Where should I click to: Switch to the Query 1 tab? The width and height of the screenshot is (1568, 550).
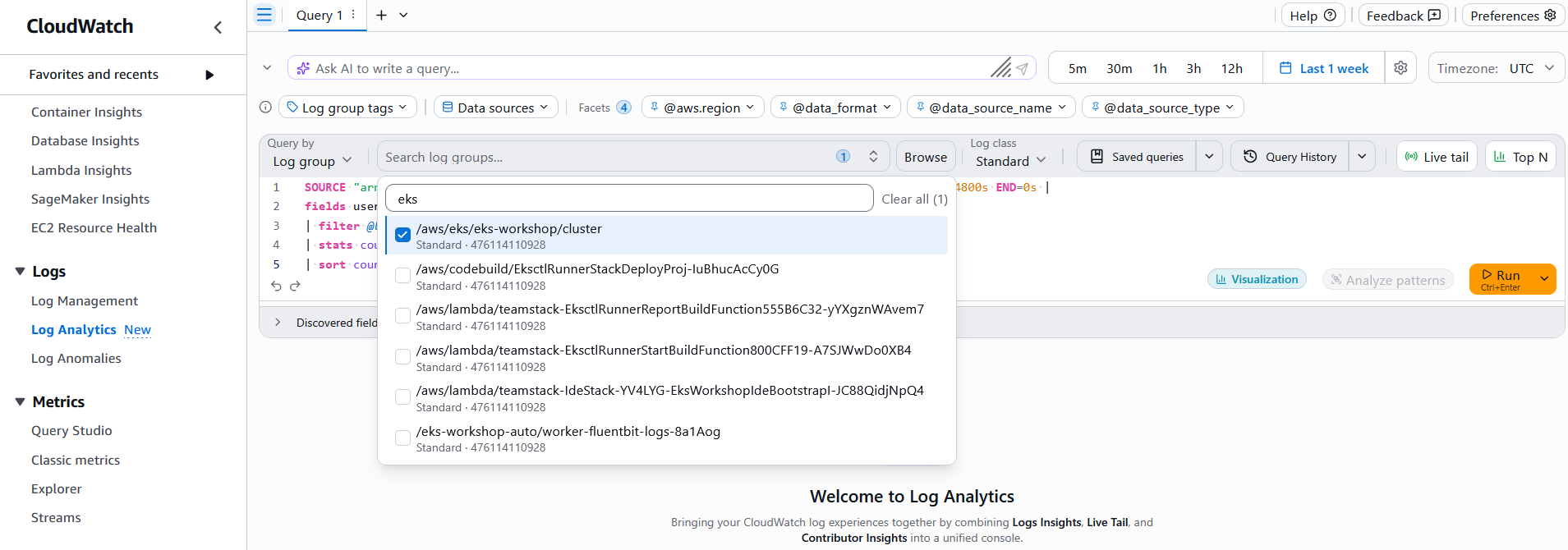point(320,15)
